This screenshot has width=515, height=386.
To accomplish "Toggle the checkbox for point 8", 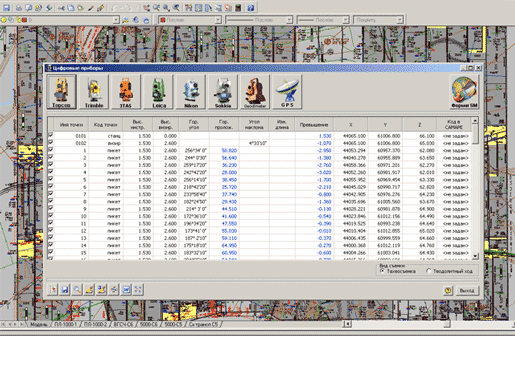I will point(51,201).
